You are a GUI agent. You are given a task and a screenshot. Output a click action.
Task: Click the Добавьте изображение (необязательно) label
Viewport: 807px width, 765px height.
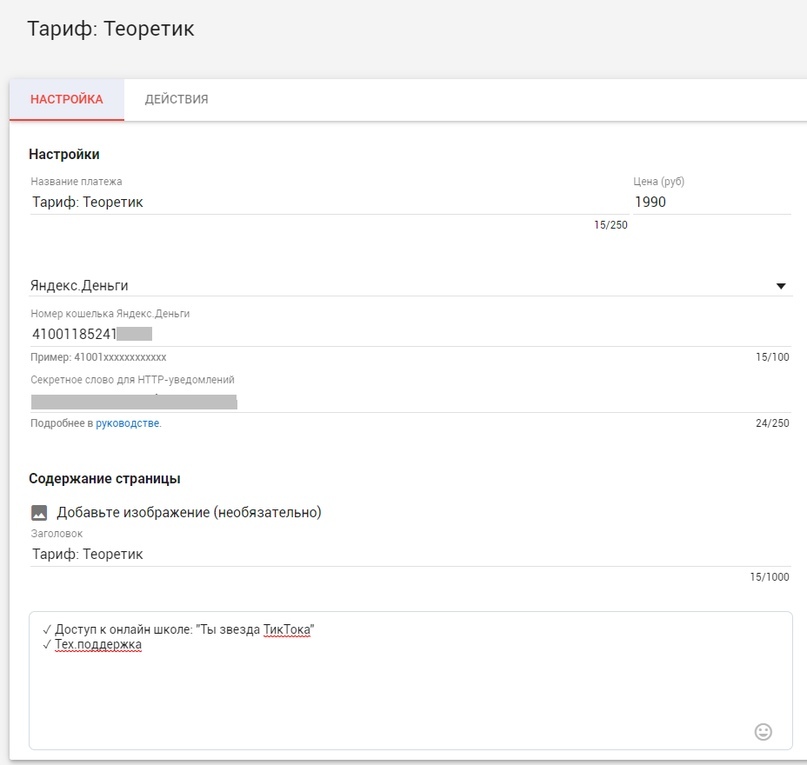tap(189, 512)
